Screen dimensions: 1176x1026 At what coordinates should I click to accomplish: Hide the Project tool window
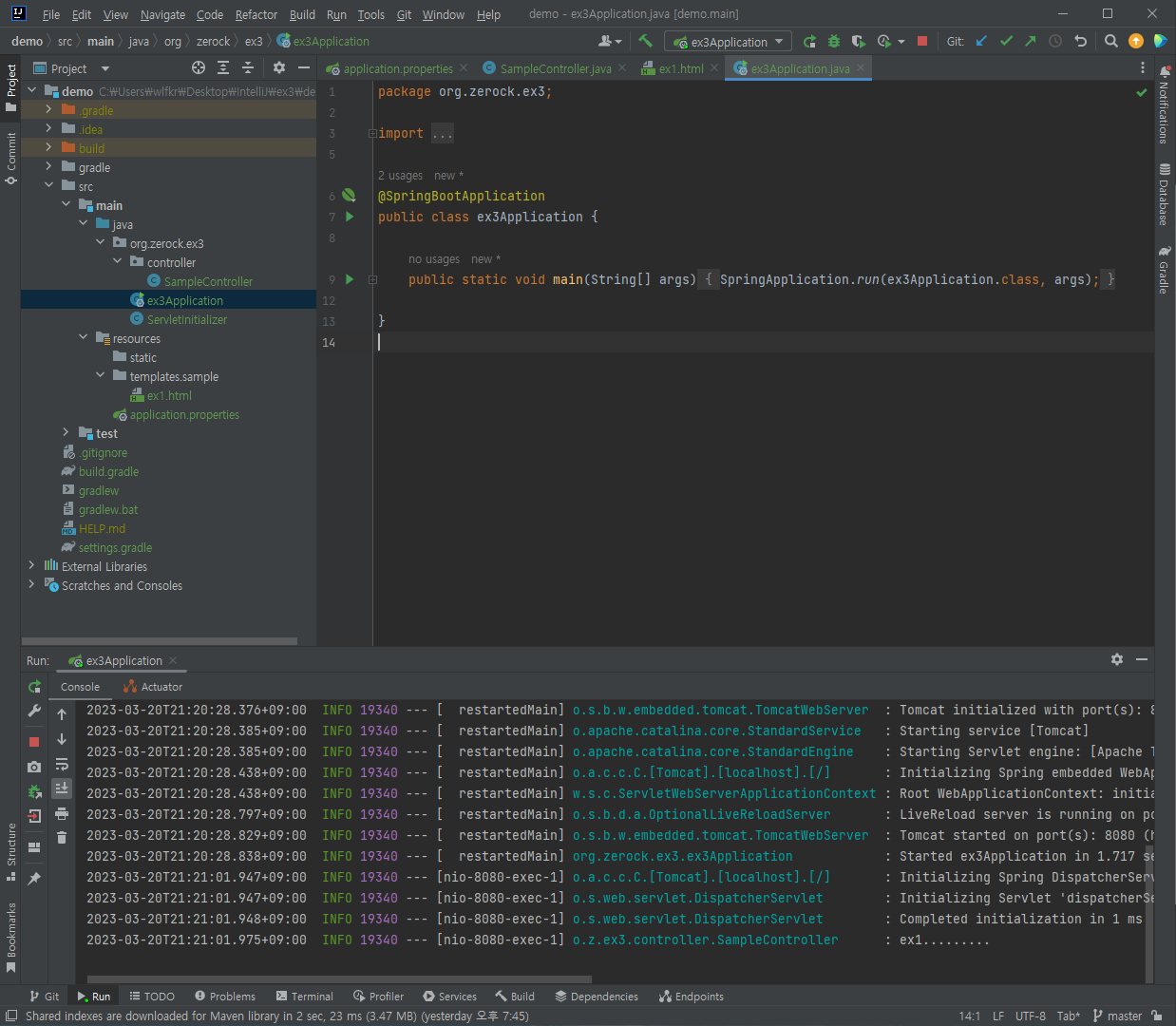pyautogui.click(x=303, y=67)
